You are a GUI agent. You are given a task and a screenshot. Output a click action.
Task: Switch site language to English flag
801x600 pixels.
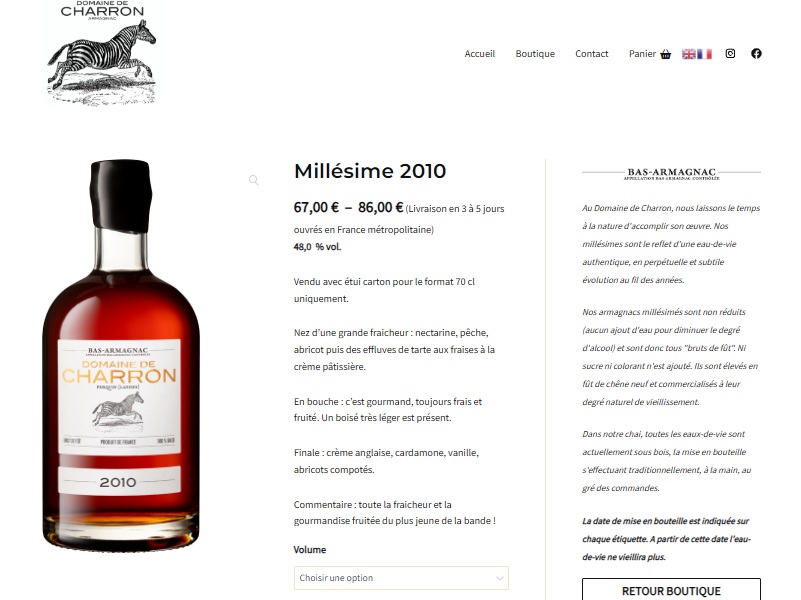[x=689, y=54]
